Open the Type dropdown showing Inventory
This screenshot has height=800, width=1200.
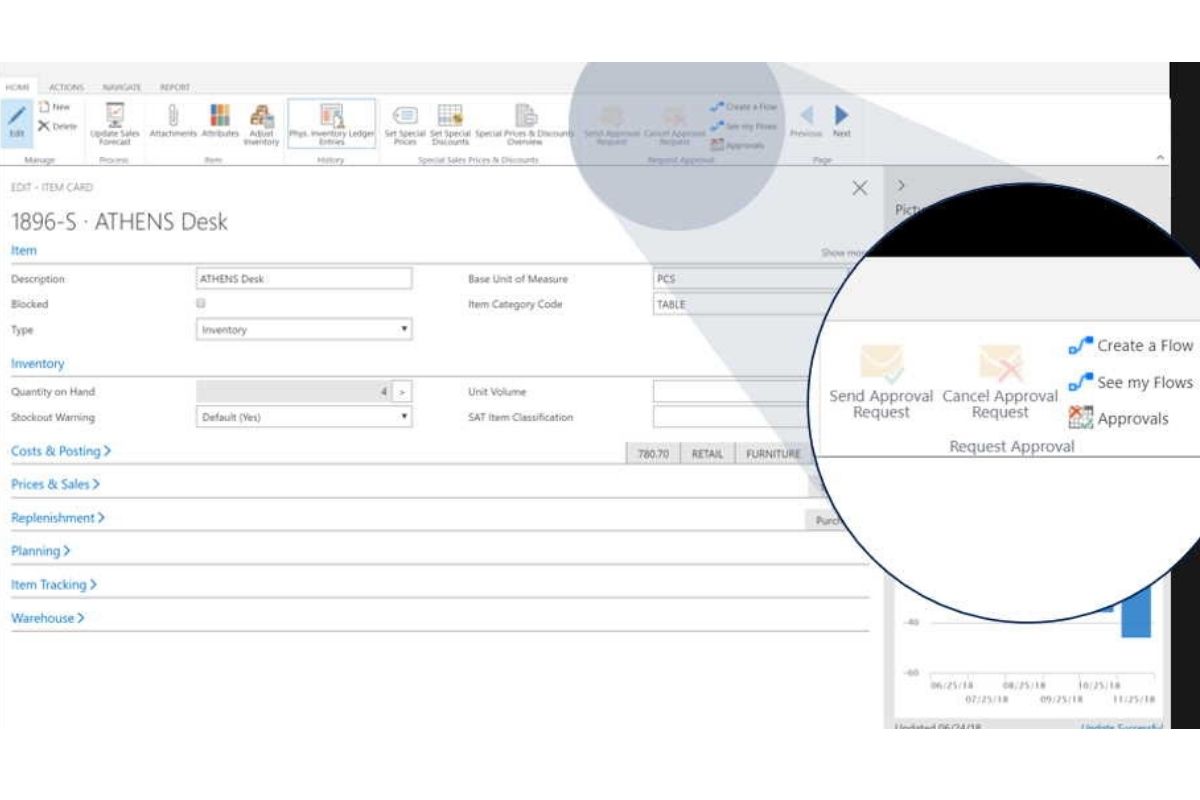(x=304, y=329)
